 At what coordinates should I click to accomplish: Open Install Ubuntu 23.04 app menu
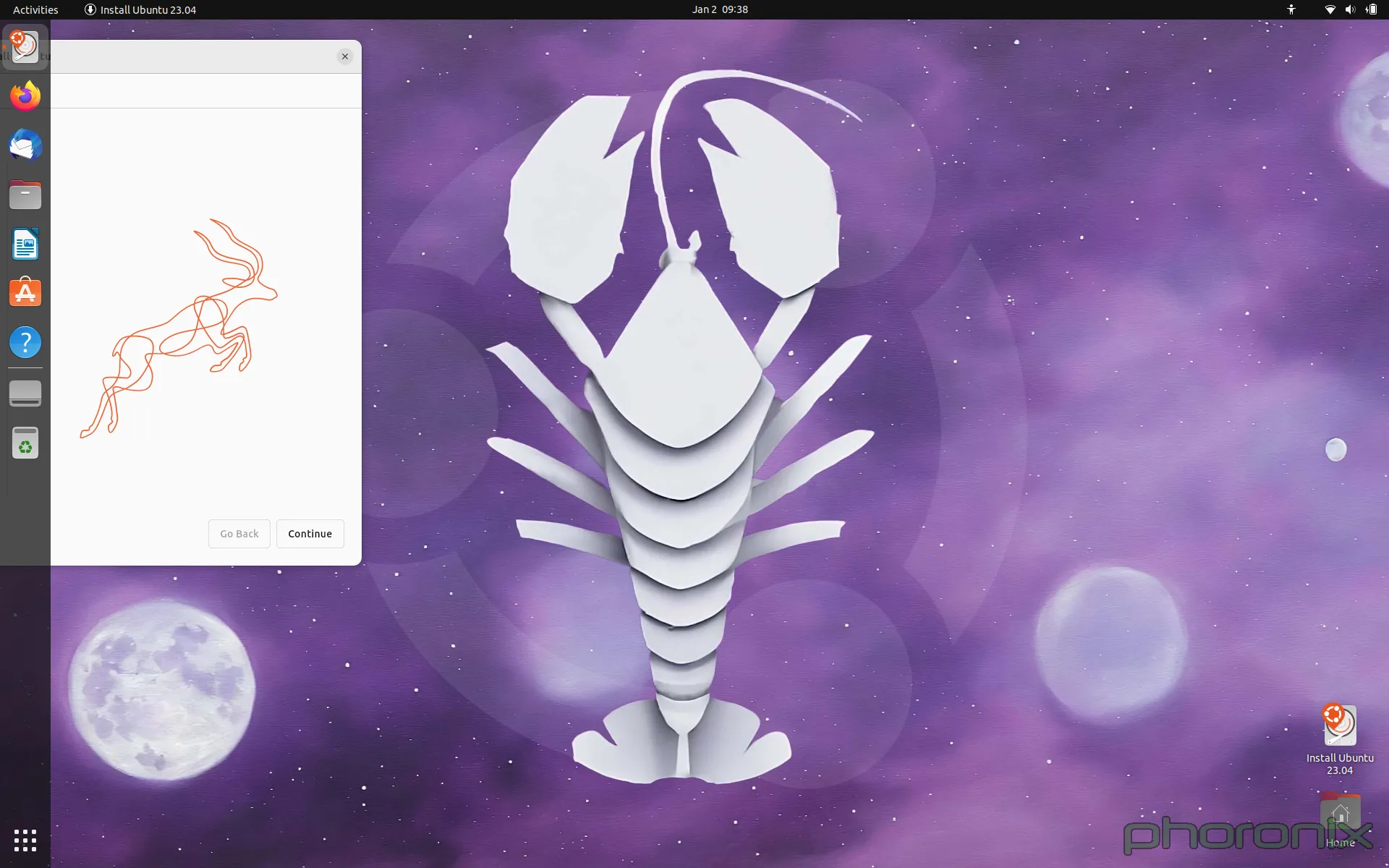click(x=140, y=9)
